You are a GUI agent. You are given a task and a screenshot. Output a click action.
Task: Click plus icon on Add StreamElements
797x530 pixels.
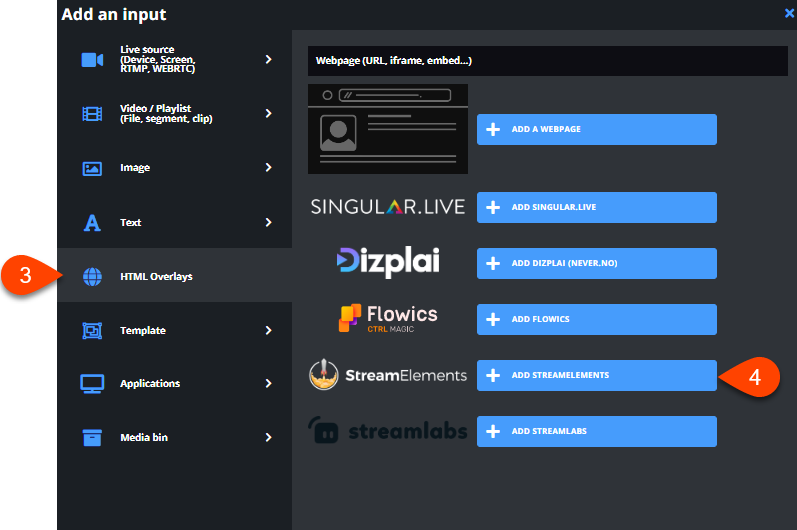pyautogui.click(x=493, y=375)
